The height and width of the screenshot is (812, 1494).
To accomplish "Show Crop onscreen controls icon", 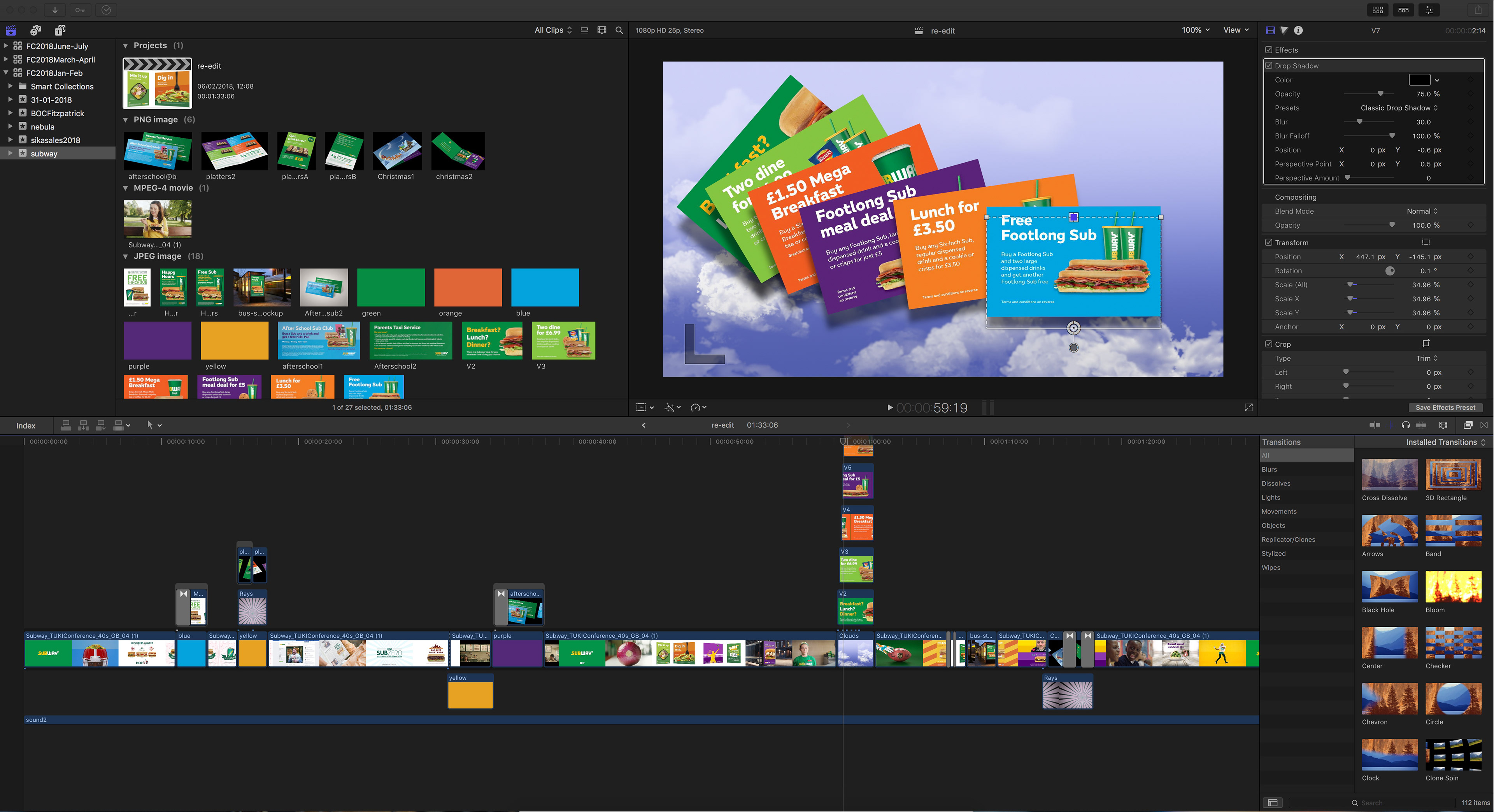I will point(1426,344).
